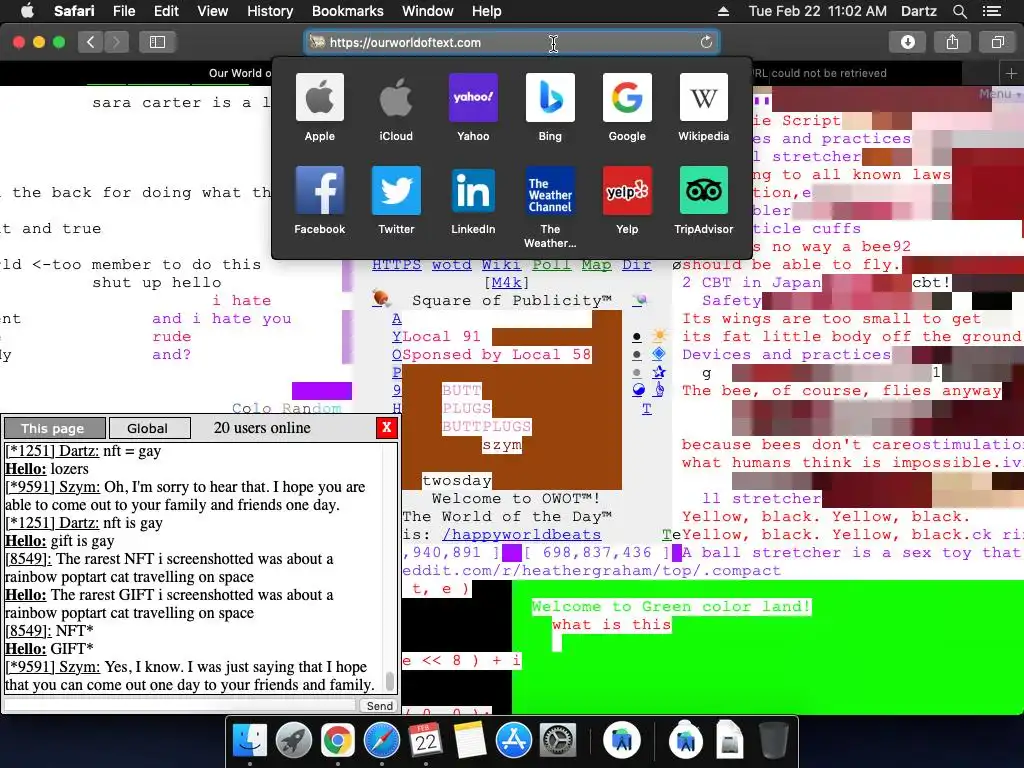The image size is (1024, 768).
Task: Add a new tab with plus button
Action: click(x=1011, y=74)
